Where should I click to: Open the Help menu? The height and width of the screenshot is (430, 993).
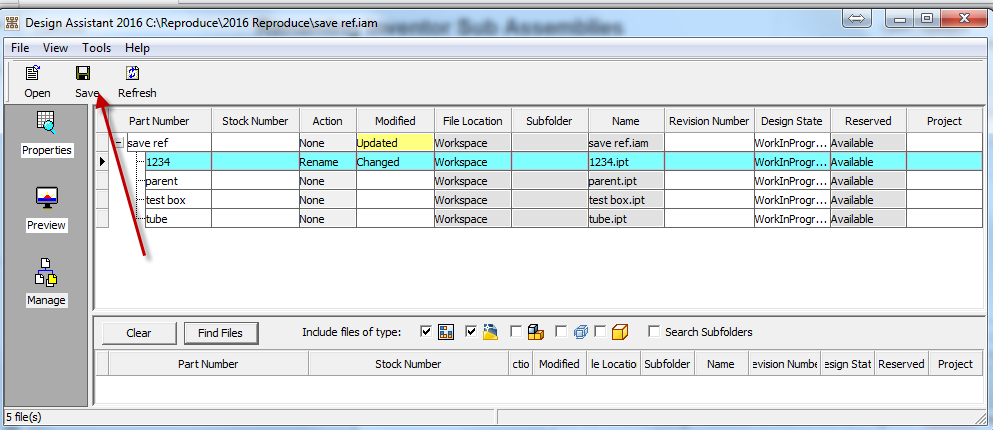[x=137, y=48]
